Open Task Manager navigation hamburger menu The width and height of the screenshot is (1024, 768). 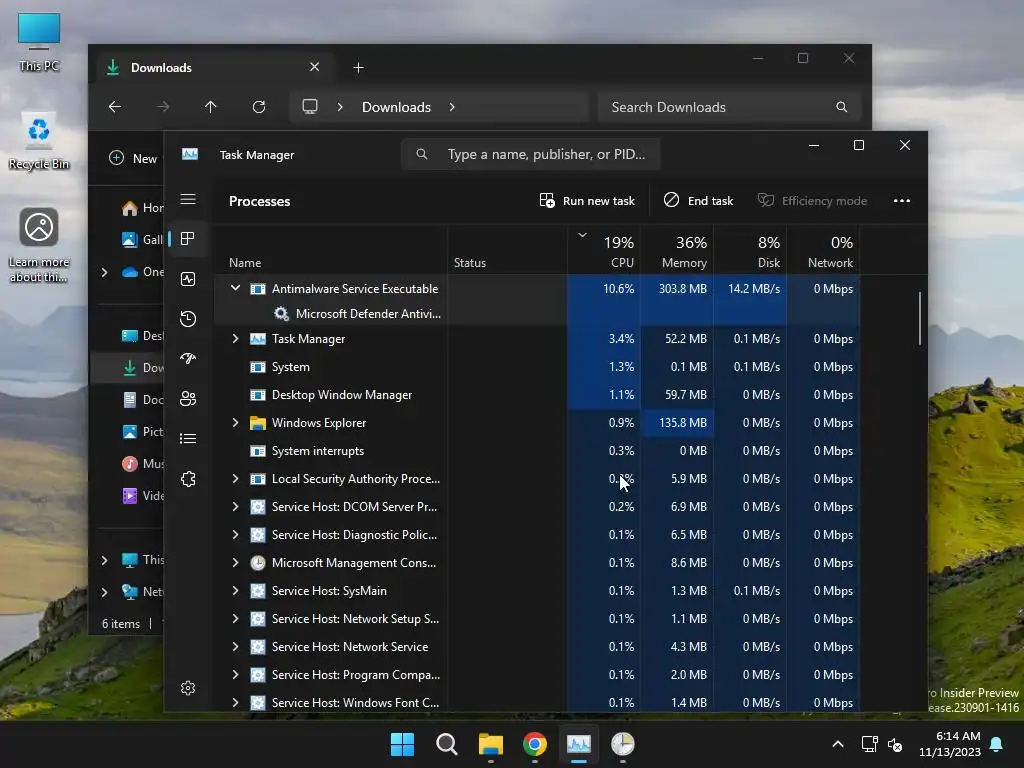[x=188, y=199]
